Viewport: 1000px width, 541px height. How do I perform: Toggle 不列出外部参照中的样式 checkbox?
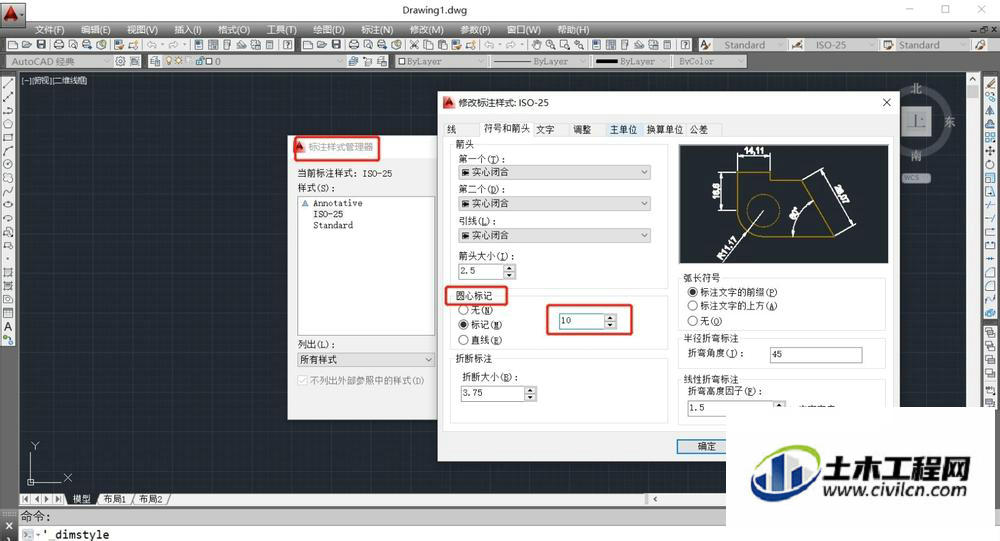(x=302, y=380)
